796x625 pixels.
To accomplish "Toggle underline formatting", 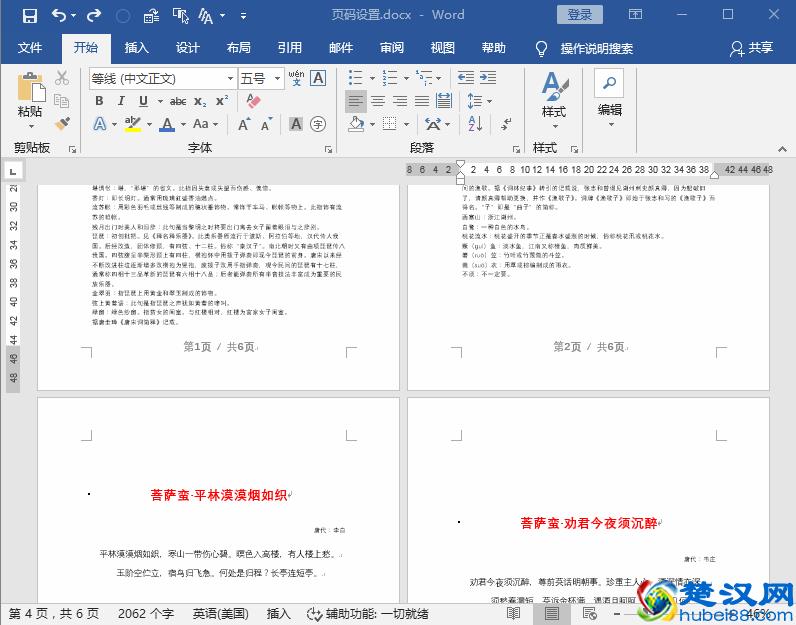I will (144, 101).
